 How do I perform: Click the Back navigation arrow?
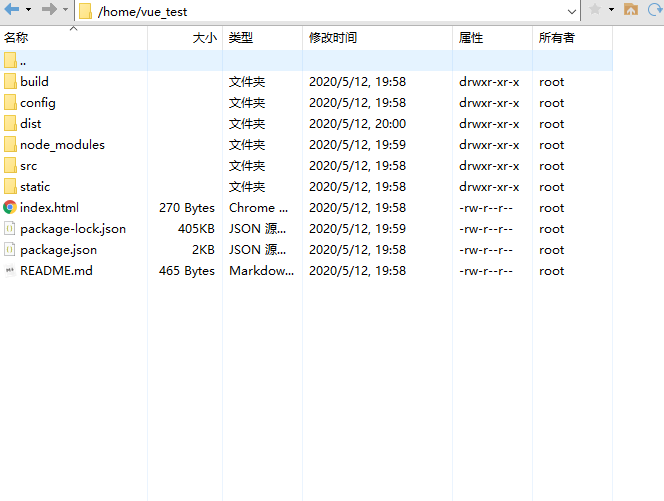[12, 9]
